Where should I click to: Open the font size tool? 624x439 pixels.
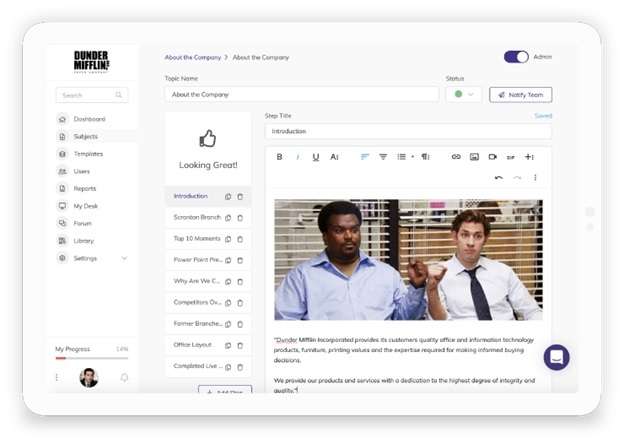334,157
